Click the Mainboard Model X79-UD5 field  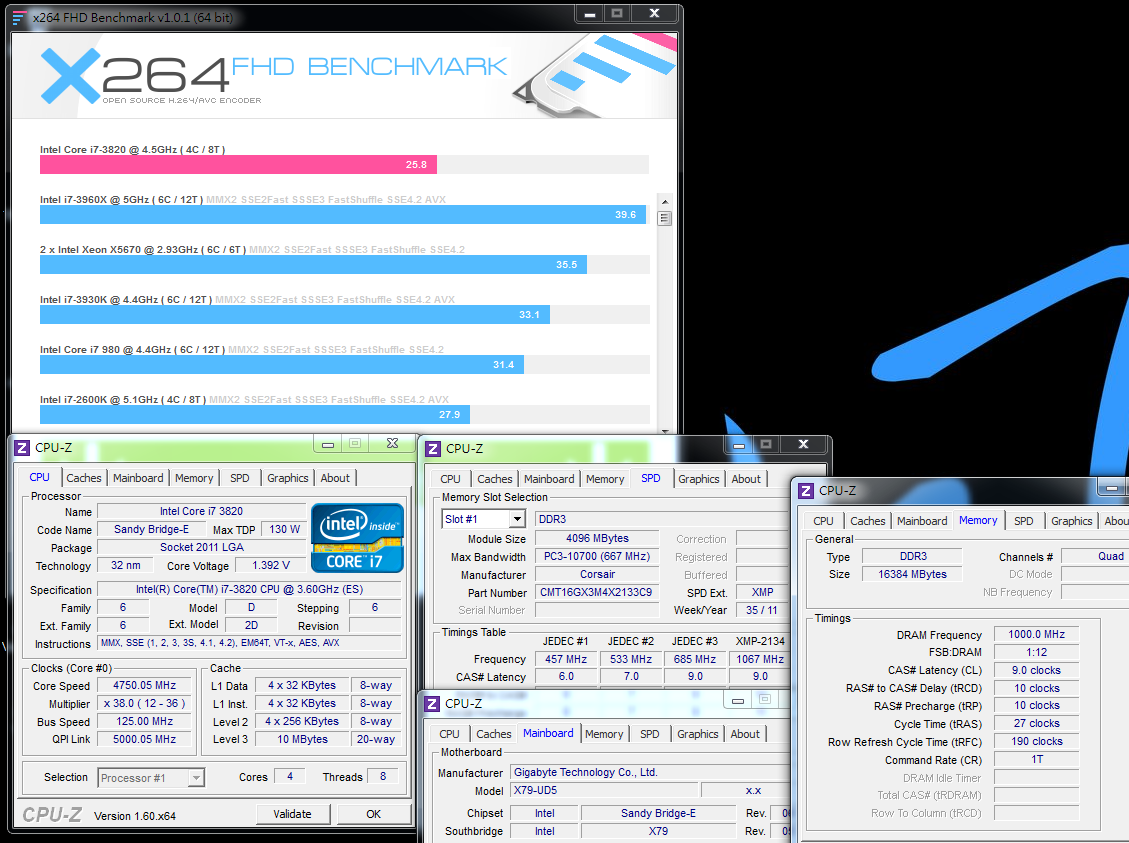pyautogui.click(x=603, y=790)
